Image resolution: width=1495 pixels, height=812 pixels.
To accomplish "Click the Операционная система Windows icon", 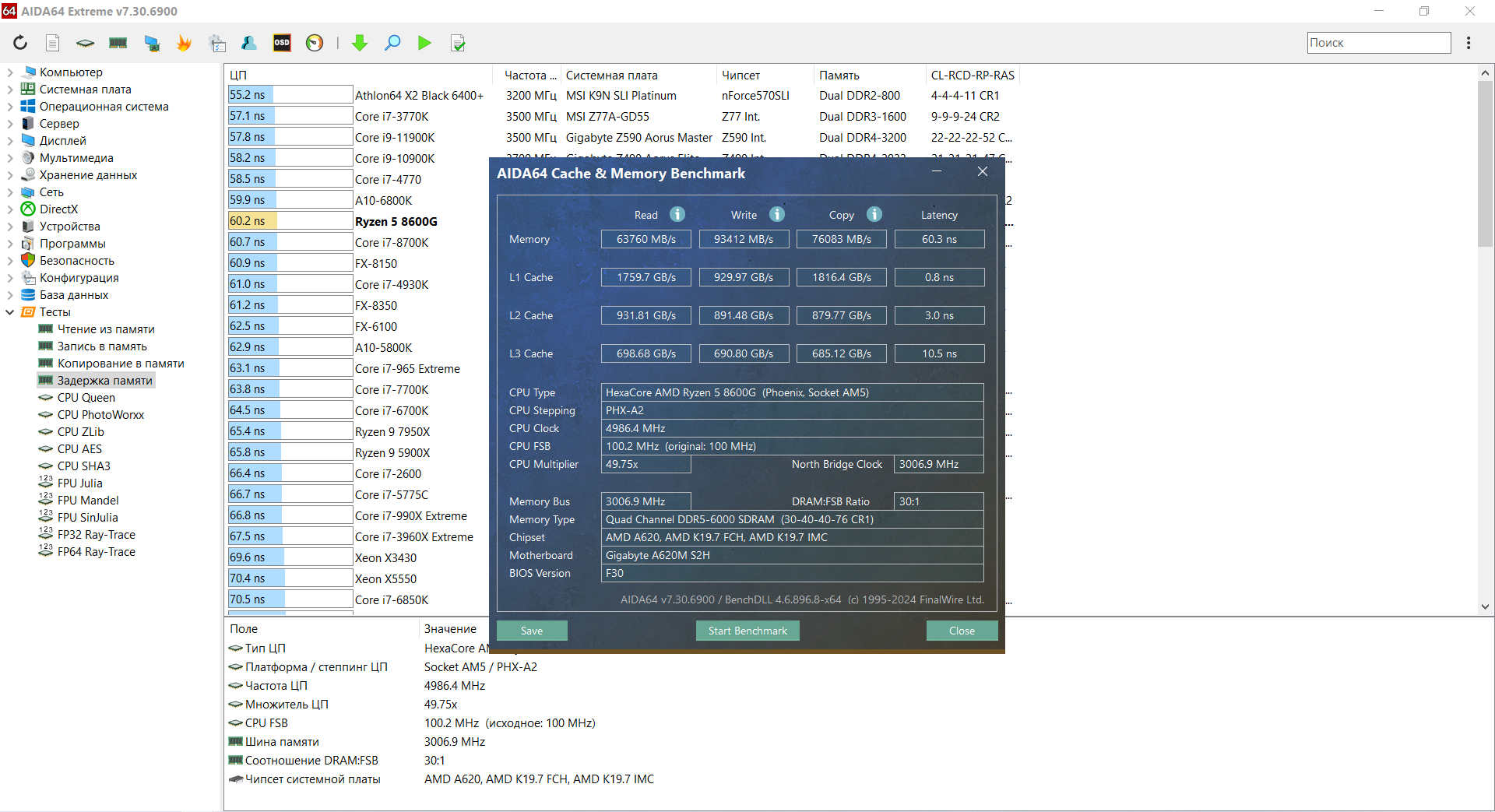I will 28,106.
